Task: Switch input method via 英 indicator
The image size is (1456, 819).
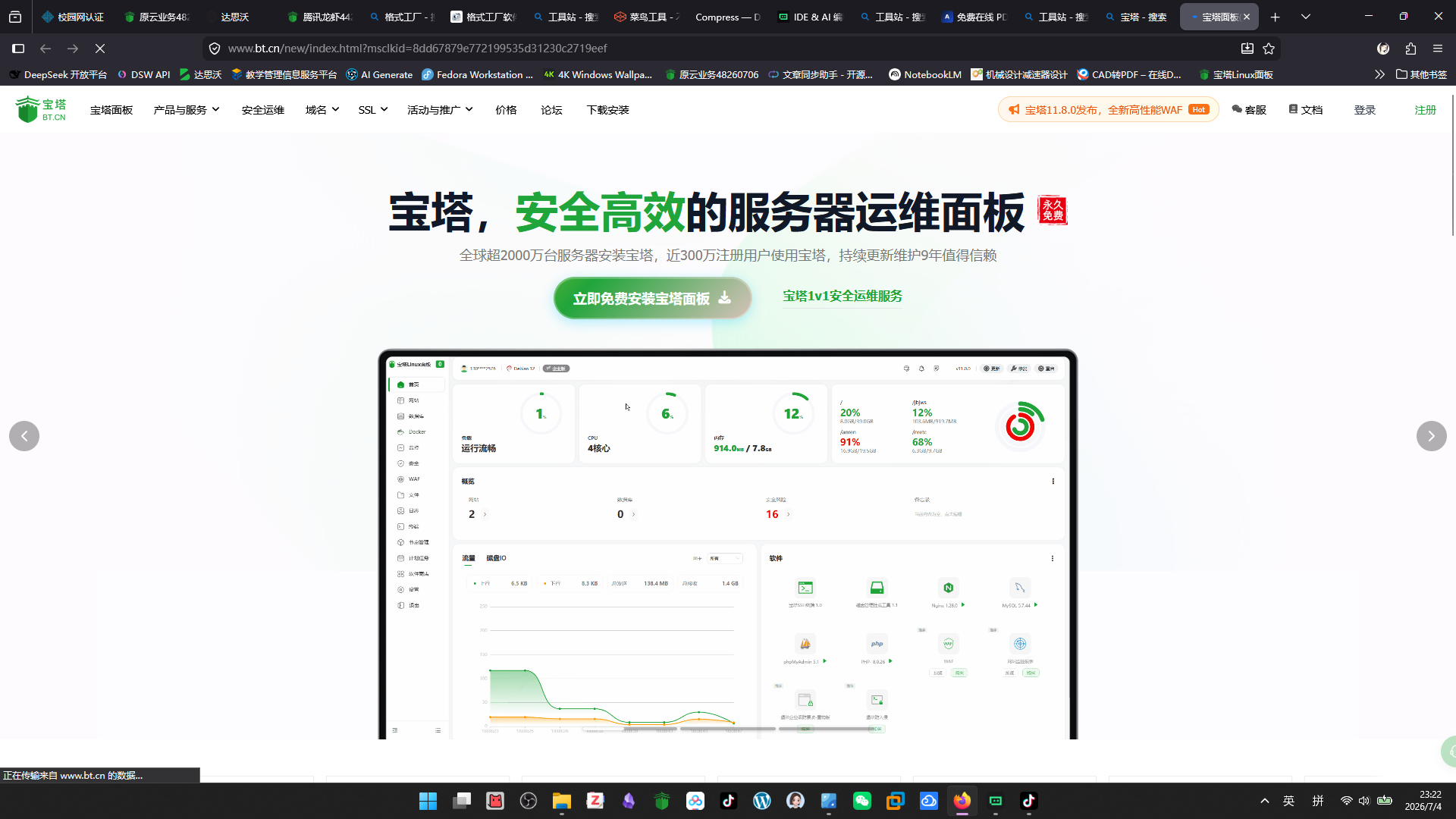Action: 1288,801
